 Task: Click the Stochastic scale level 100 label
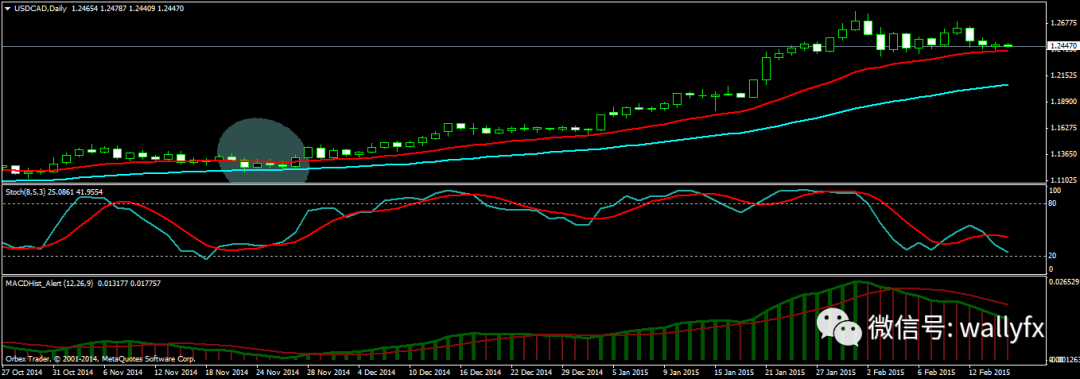click(1055, 190)
